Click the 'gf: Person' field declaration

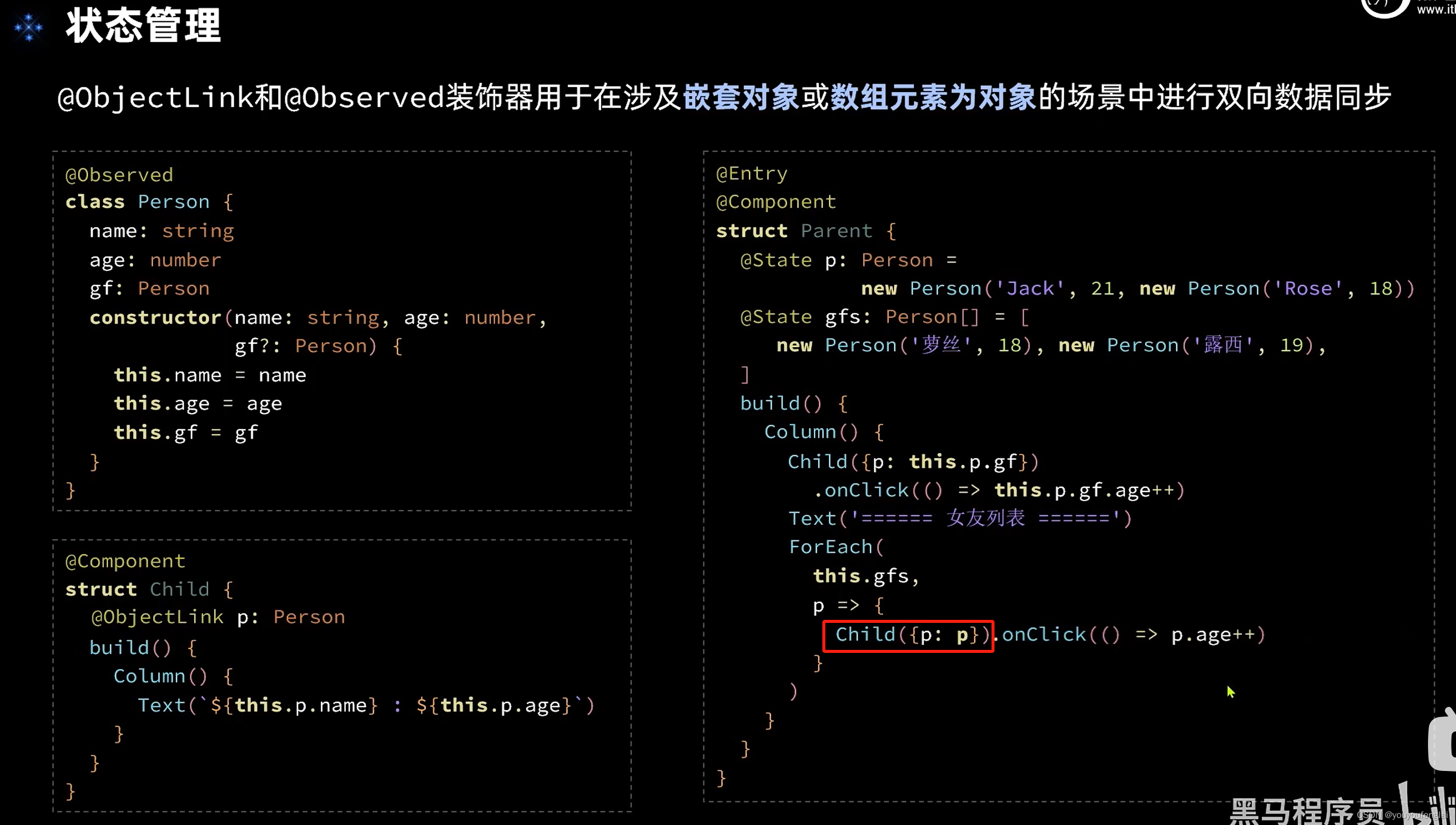[x=150, y=289]
